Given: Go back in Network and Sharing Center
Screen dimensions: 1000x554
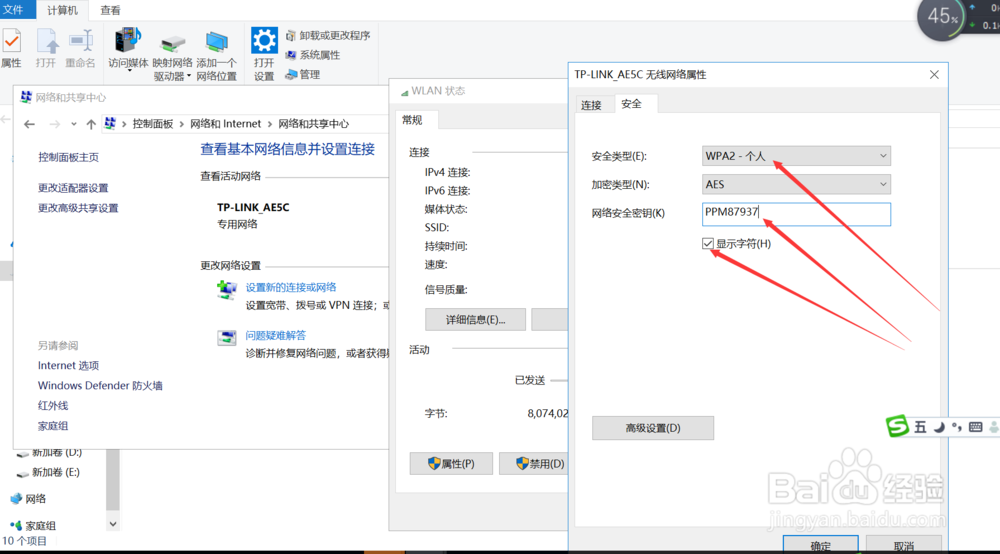Looking at the screenshot, I should 29,124.
